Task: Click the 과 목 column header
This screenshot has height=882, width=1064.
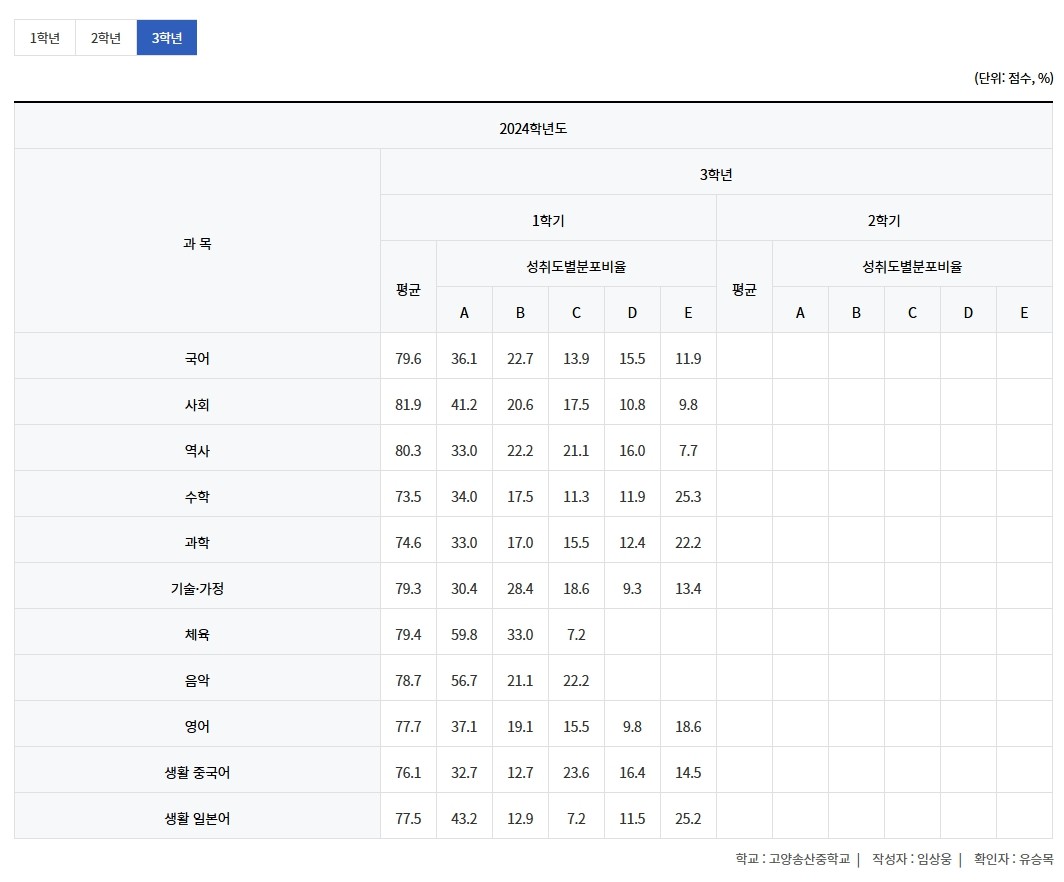Action: [x=197, y=243]
